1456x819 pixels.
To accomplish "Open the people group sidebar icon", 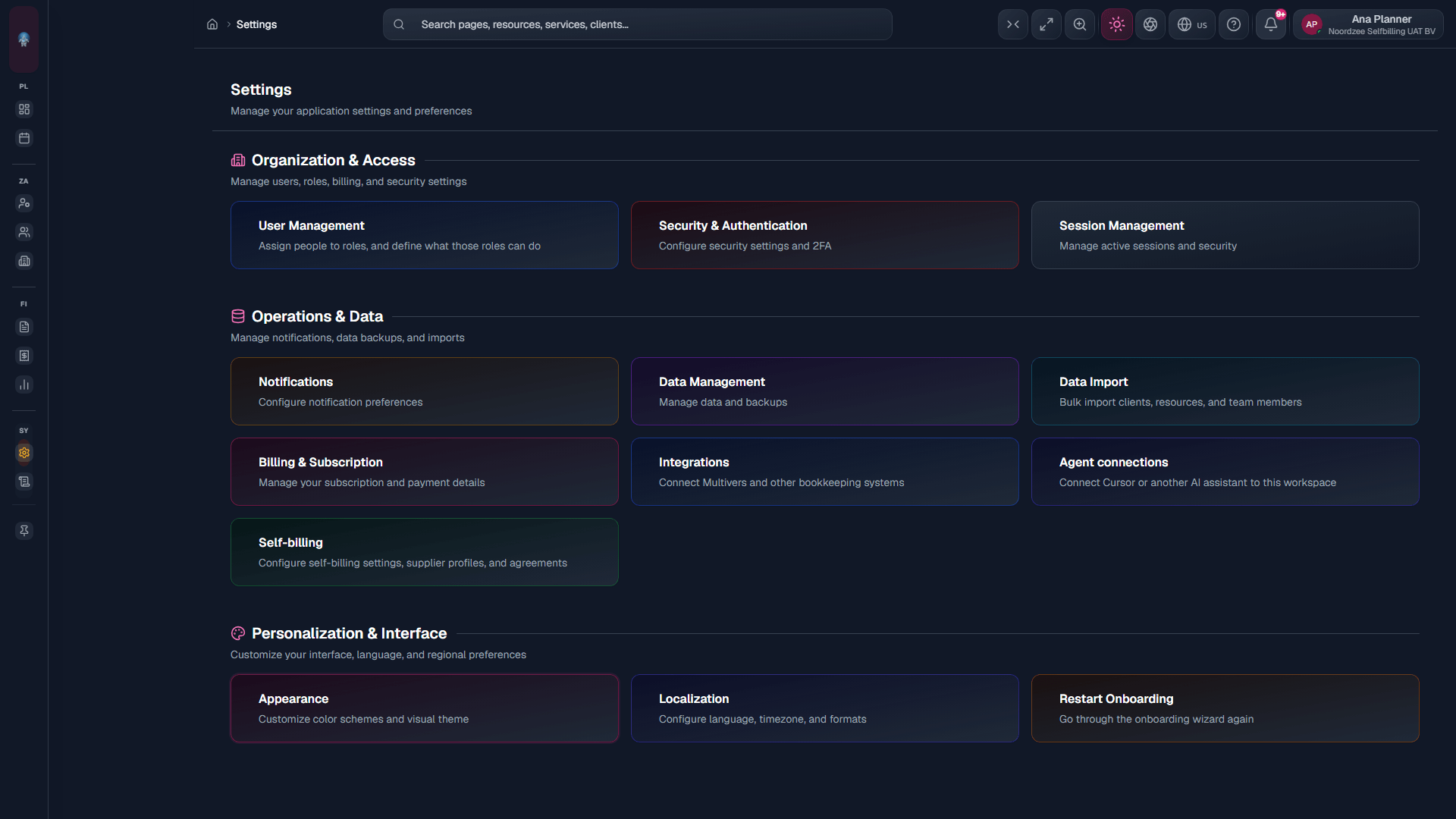I will pyautogui.click(x=24, y=232).
